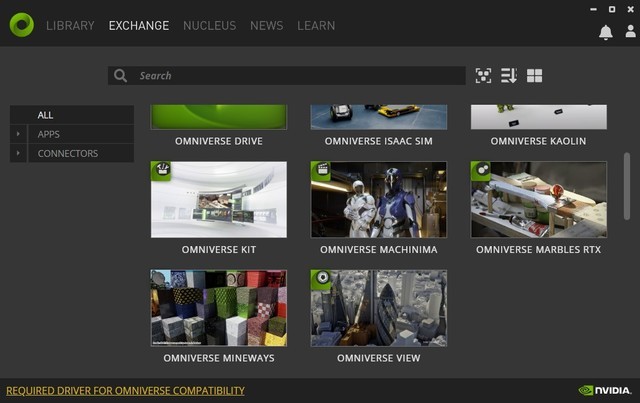Switch to the LIBRARY tab

point(70,26)
